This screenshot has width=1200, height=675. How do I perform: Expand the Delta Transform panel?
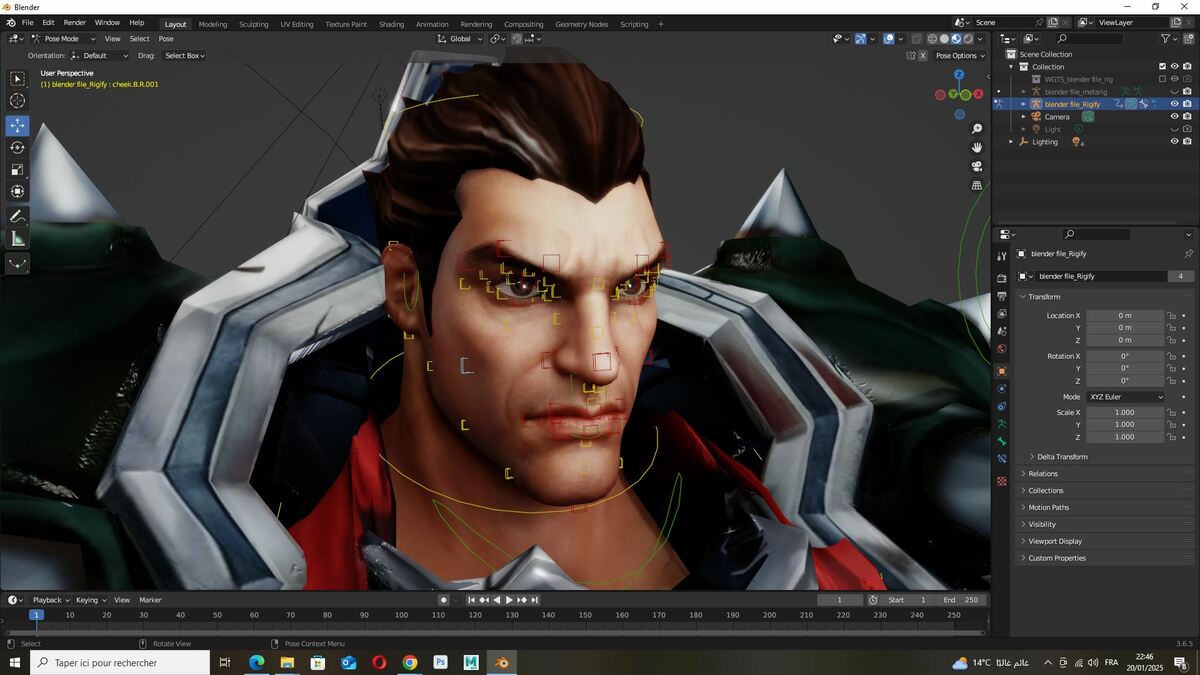[1061, 457]
